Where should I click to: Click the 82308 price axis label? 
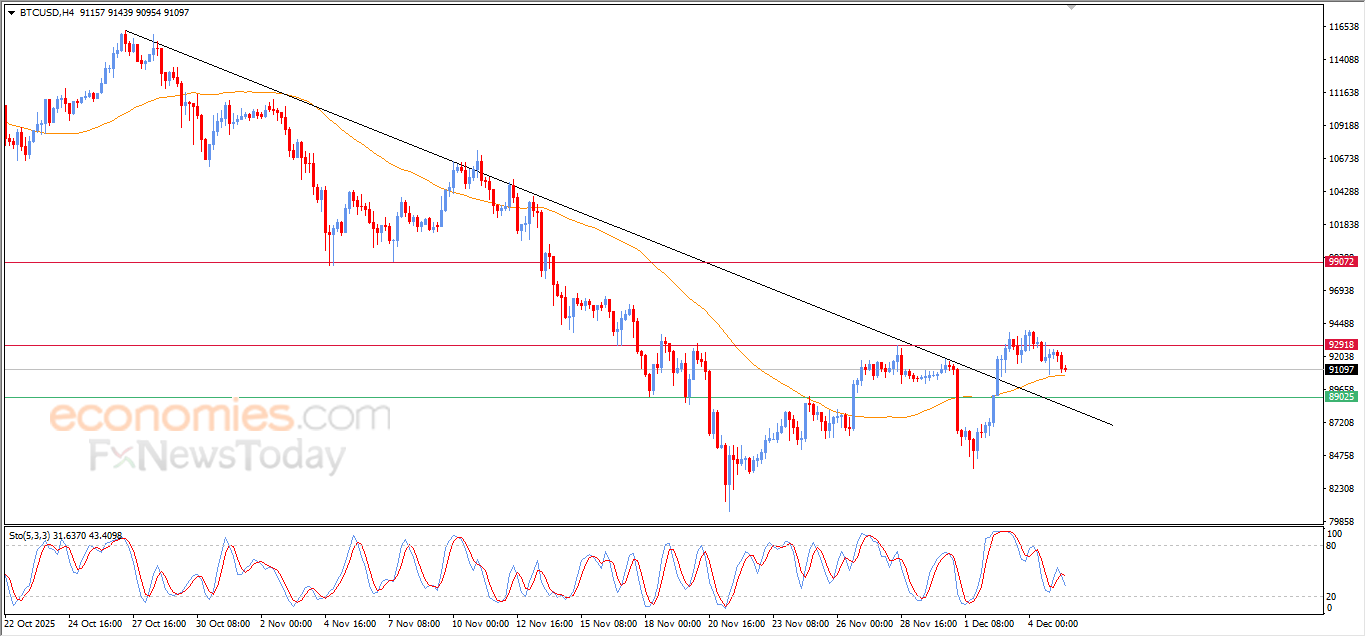coord(1342,489)
